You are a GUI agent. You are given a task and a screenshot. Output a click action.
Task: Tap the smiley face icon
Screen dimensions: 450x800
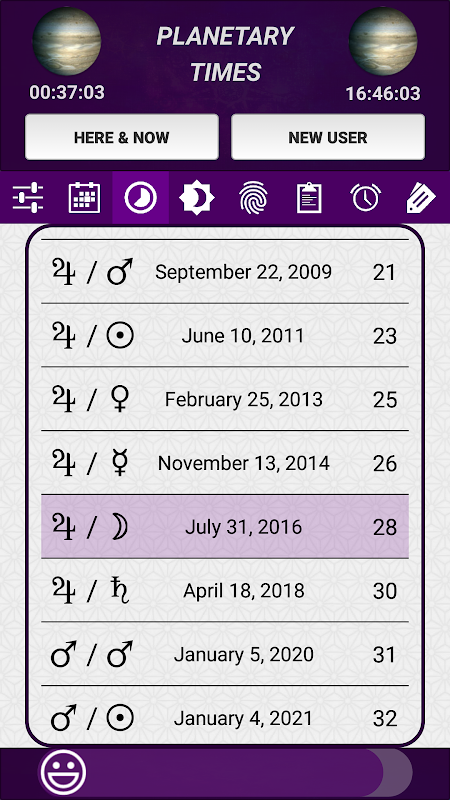point(63,772)
